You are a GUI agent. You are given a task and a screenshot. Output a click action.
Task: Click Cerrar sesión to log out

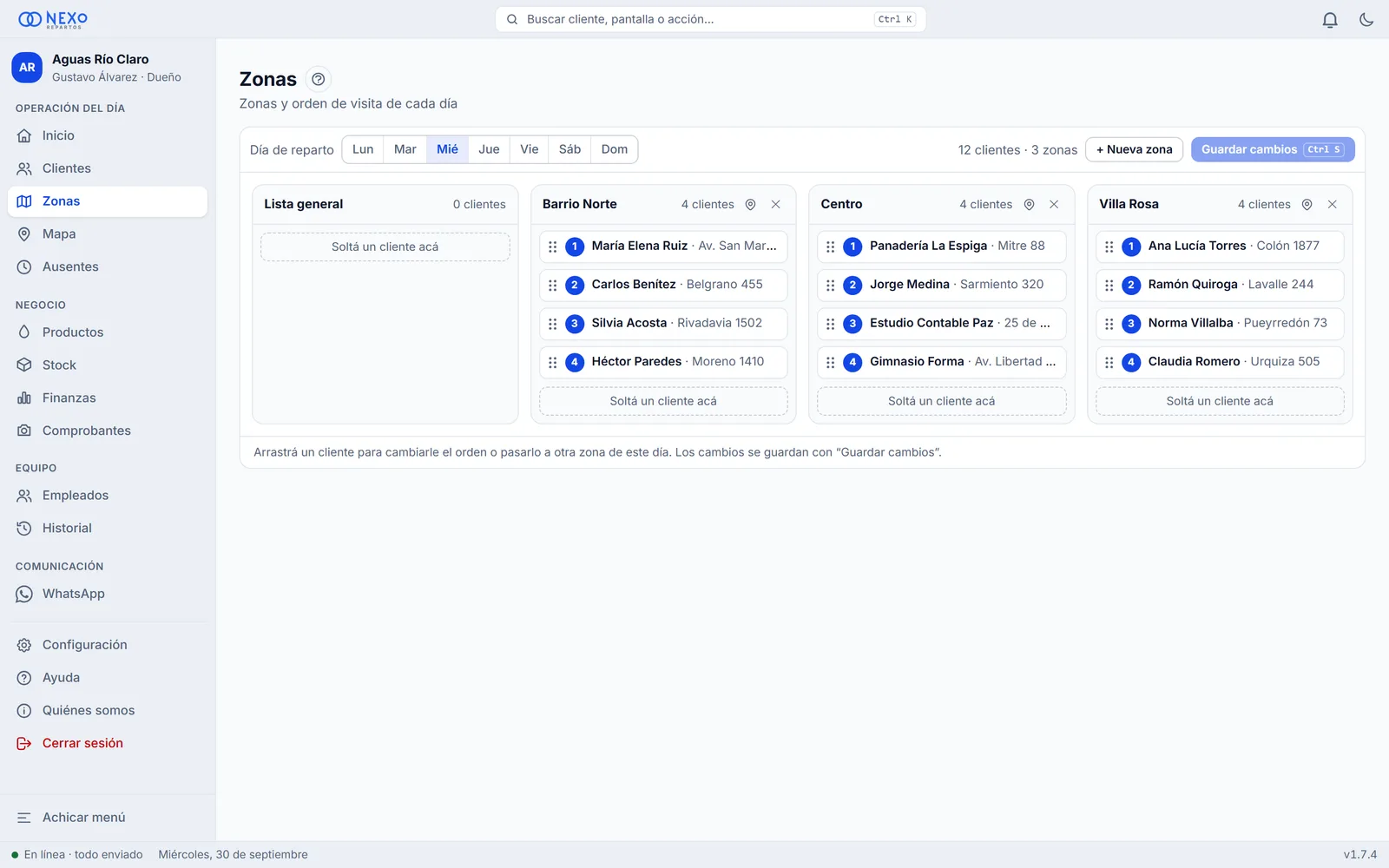click(x=108, y=743)
